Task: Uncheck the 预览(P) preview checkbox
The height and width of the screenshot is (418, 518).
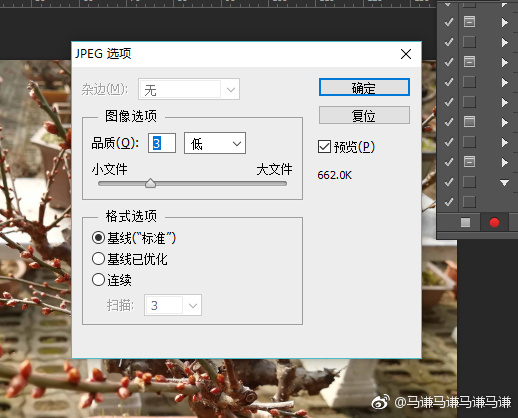Action: coord(324,147)
